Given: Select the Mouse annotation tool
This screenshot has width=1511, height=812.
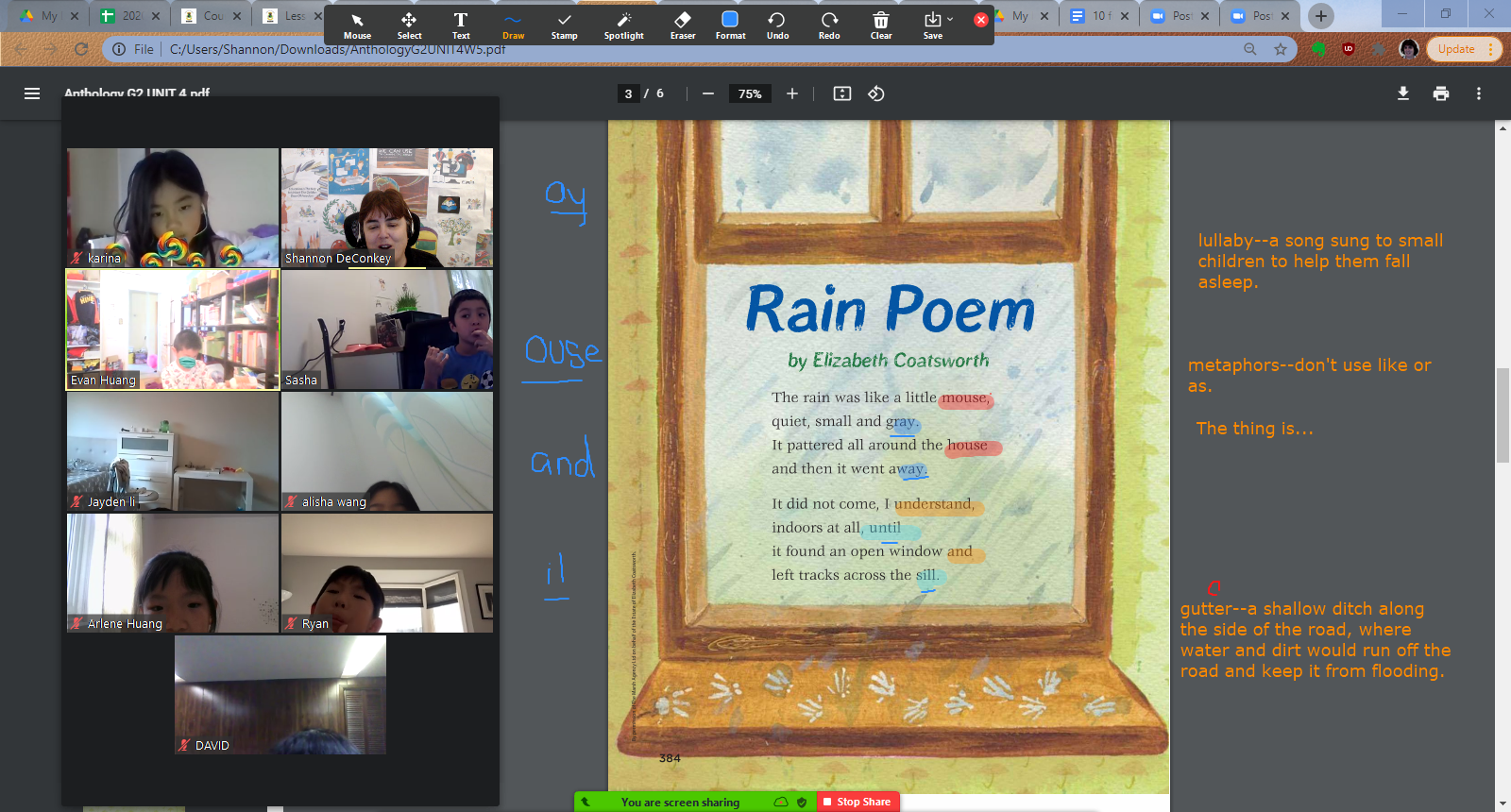Looking at the screenshot, I should [x=357, y=25].
